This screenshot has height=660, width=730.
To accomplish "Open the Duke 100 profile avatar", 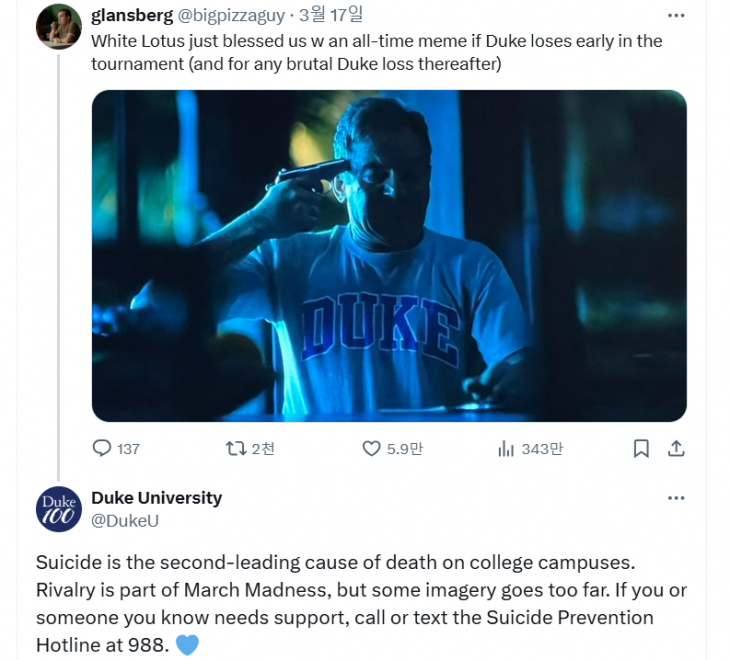I will point(58,509).
